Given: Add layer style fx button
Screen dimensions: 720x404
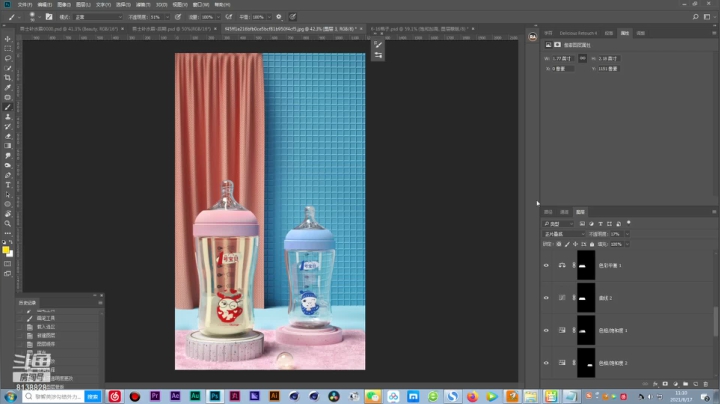Looking at the screenshot, I should pos(655,384).
